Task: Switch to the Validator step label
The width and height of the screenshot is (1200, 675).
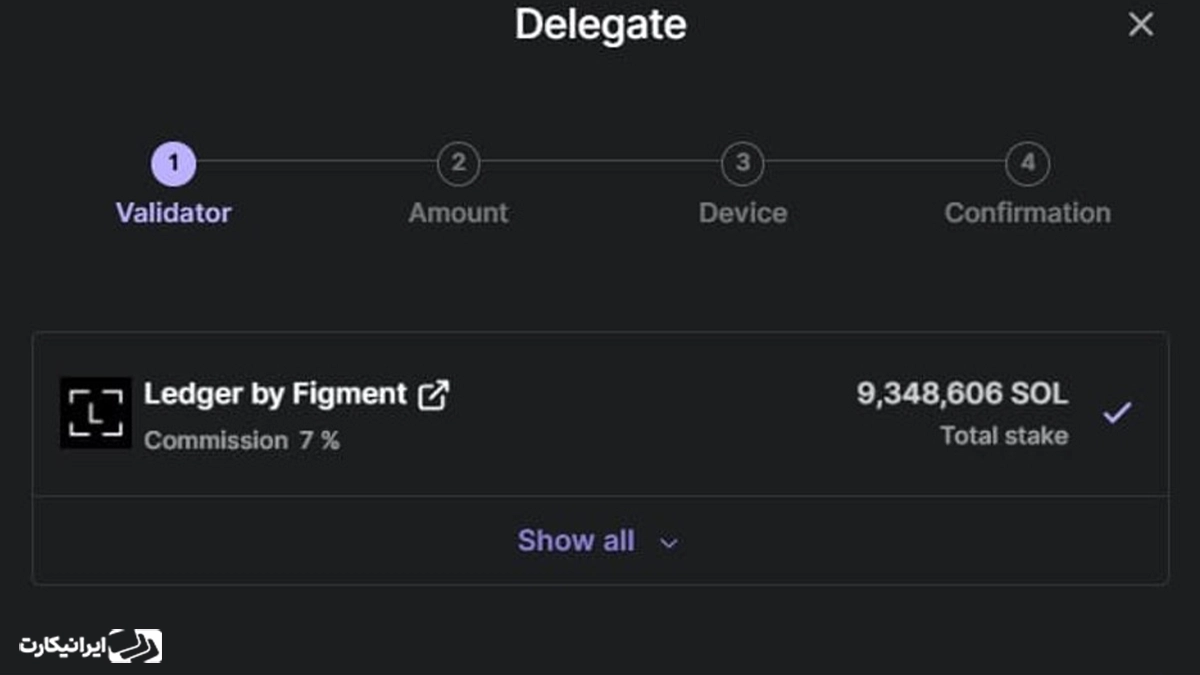Action: pos(173,213)
